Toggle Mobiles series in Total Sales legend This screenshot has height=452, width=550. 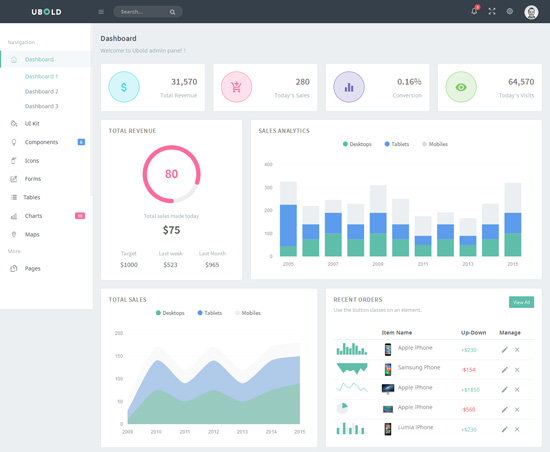[248, 313]
